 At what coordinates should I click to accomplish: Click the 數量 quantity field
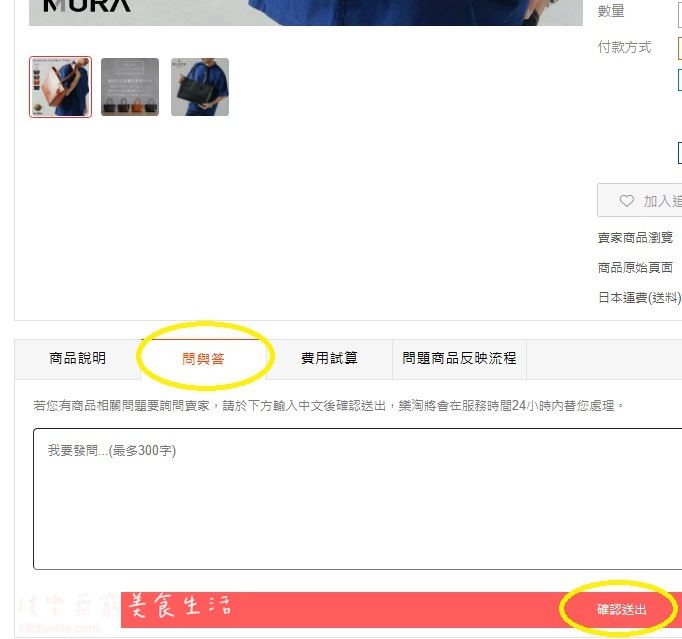coord(680,12)
